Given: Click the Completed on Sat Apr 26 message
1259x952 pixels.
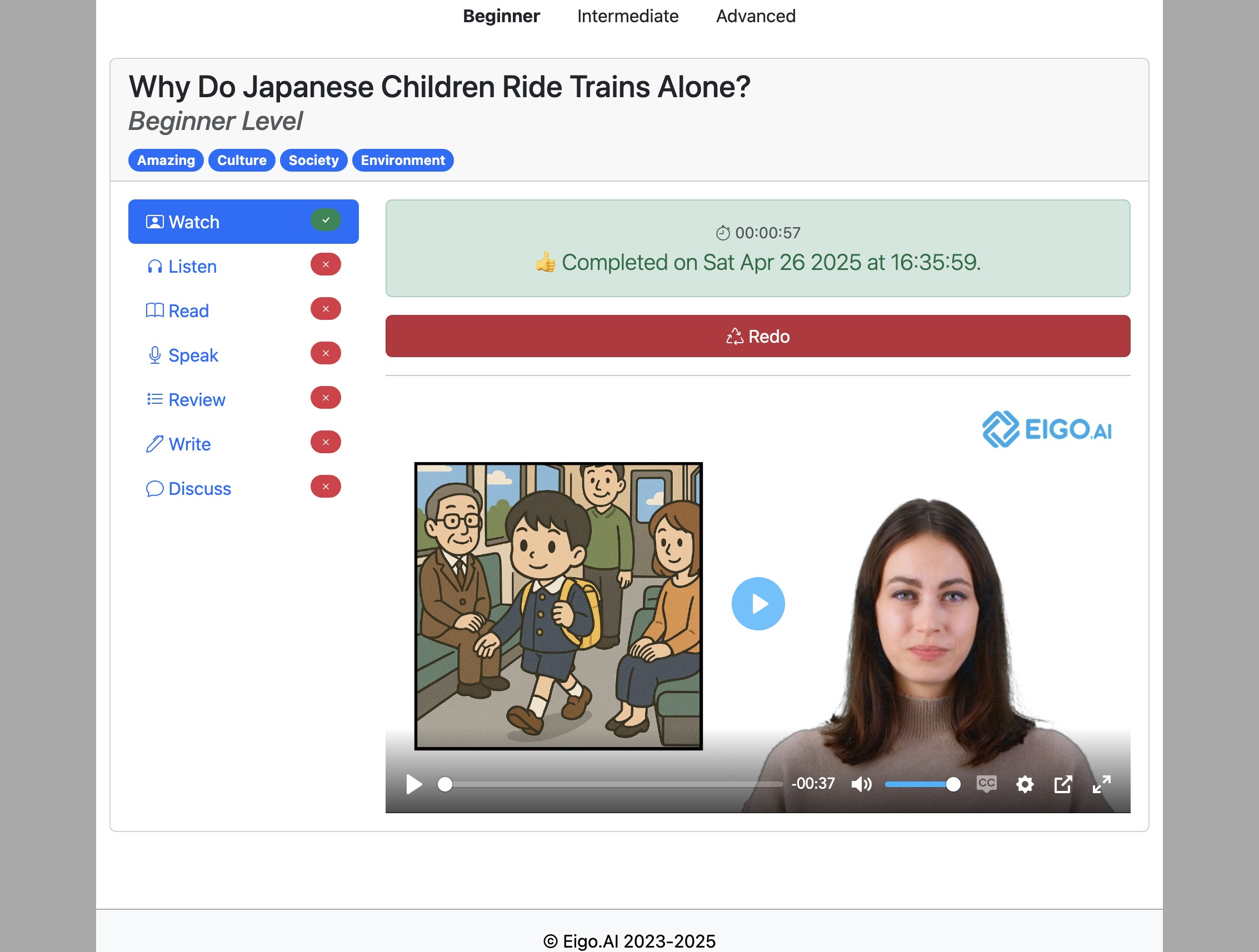Looking at the screenshot, I should (x=757, y=262).
